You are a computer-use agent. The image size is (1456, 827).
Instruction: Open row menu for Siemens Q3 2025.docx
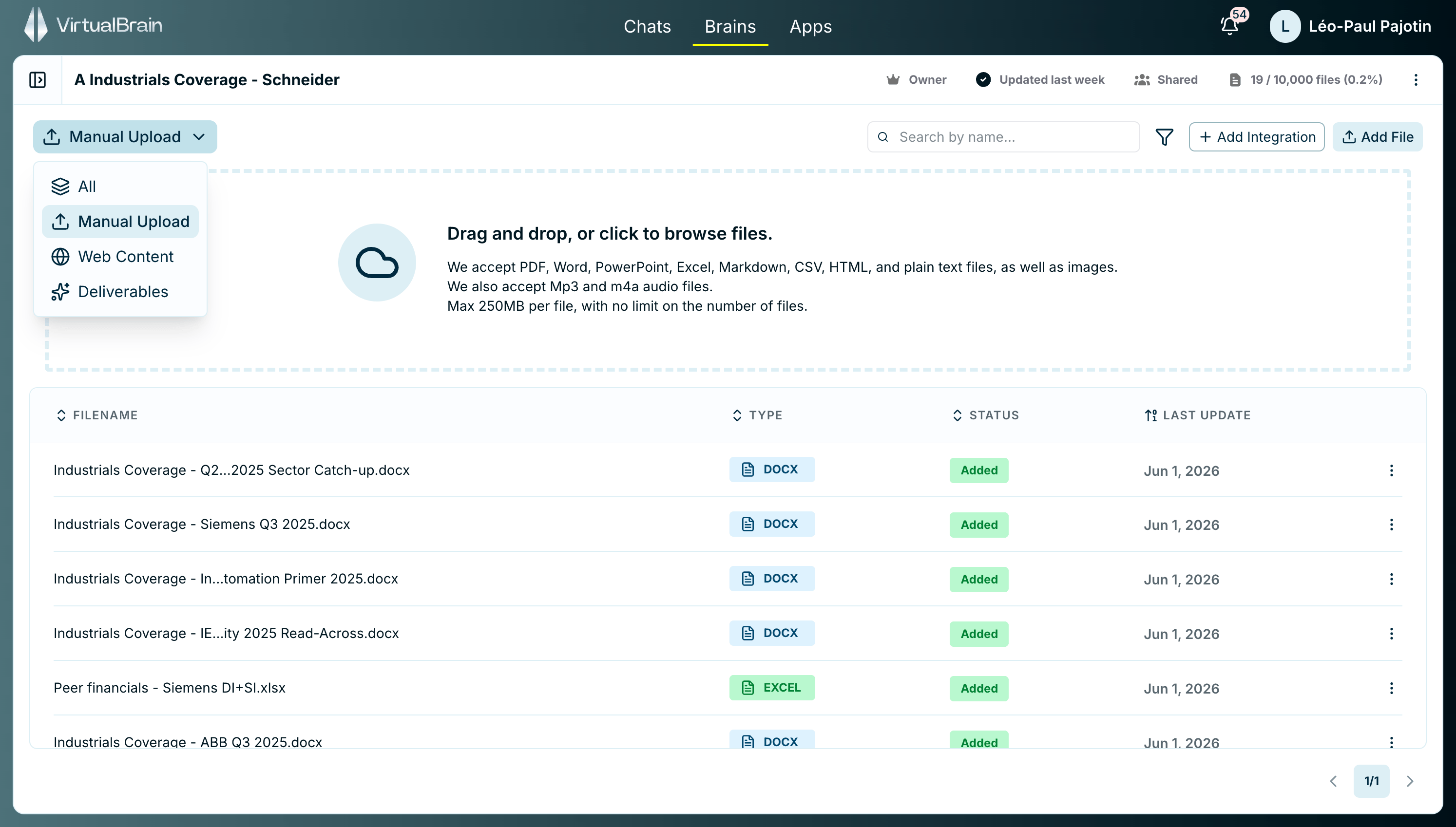point(1391,525)
